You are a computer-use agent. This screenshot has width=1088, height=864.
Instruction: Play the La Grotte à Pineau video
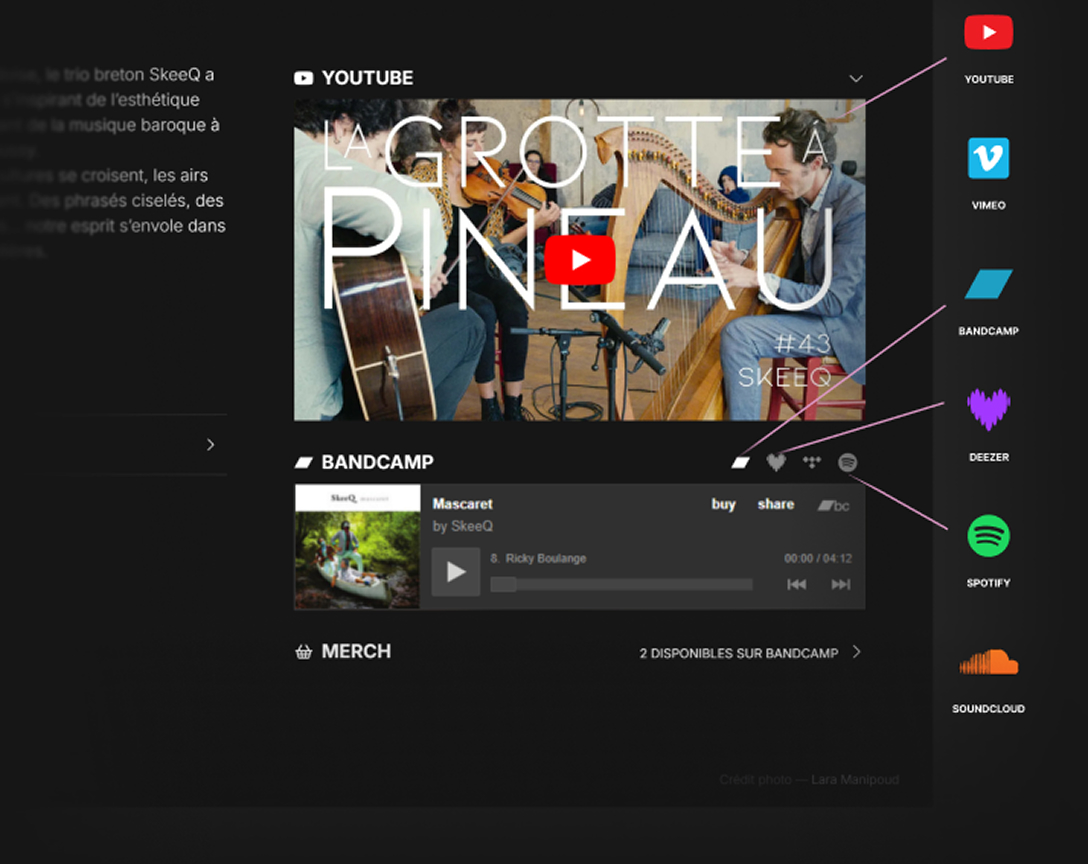(x=580, y=260)
